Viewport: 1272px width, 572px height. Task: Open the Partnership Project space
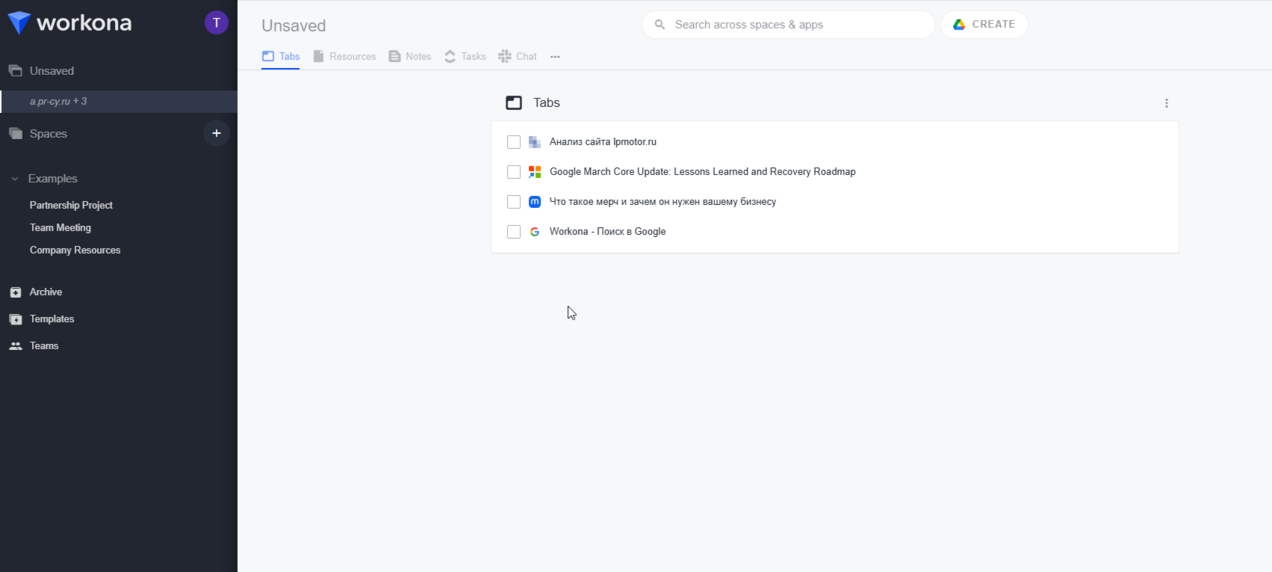[71, 205]
